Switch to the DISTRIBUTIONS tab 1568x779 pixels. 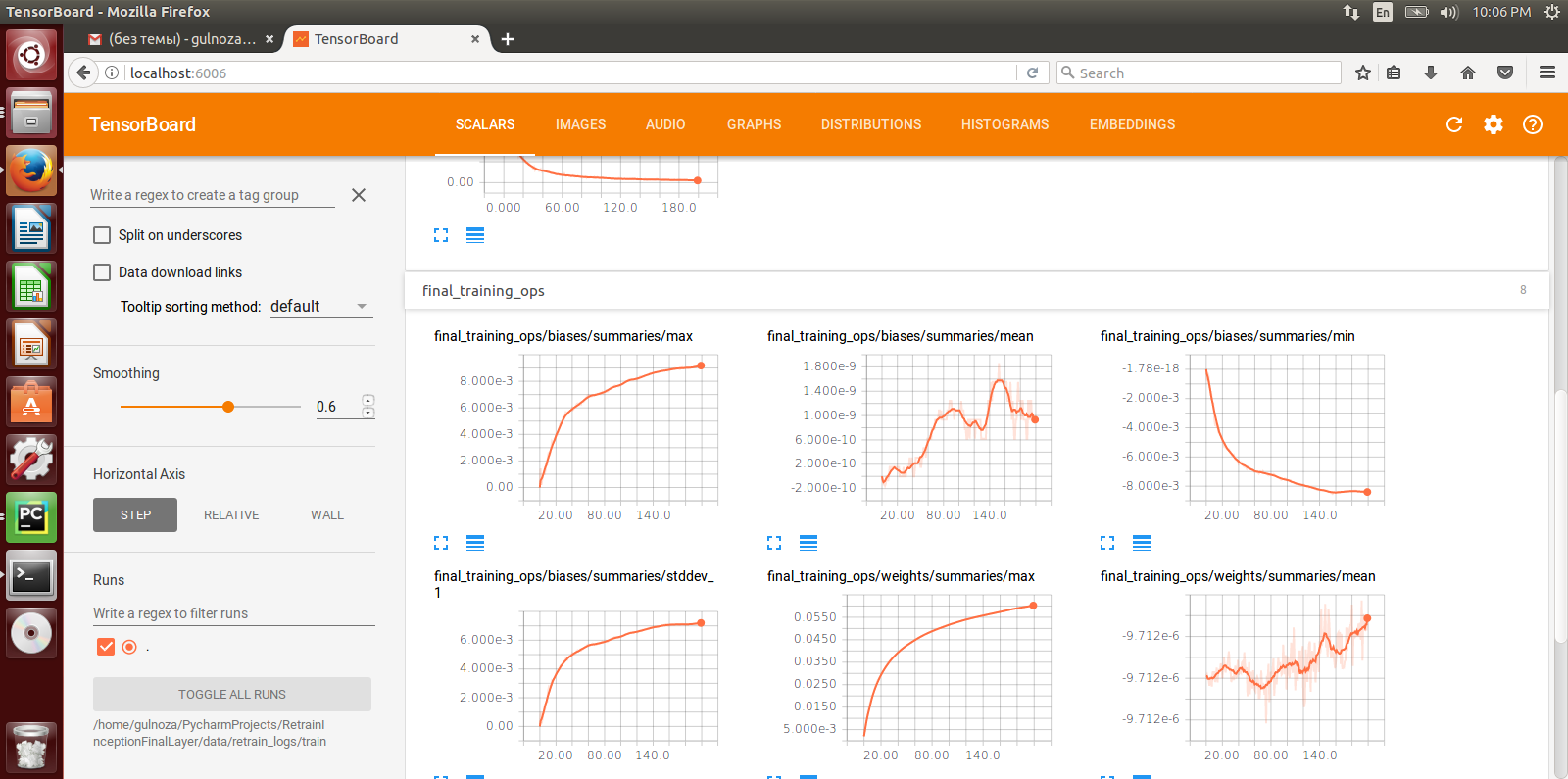[x=871, y=124]
